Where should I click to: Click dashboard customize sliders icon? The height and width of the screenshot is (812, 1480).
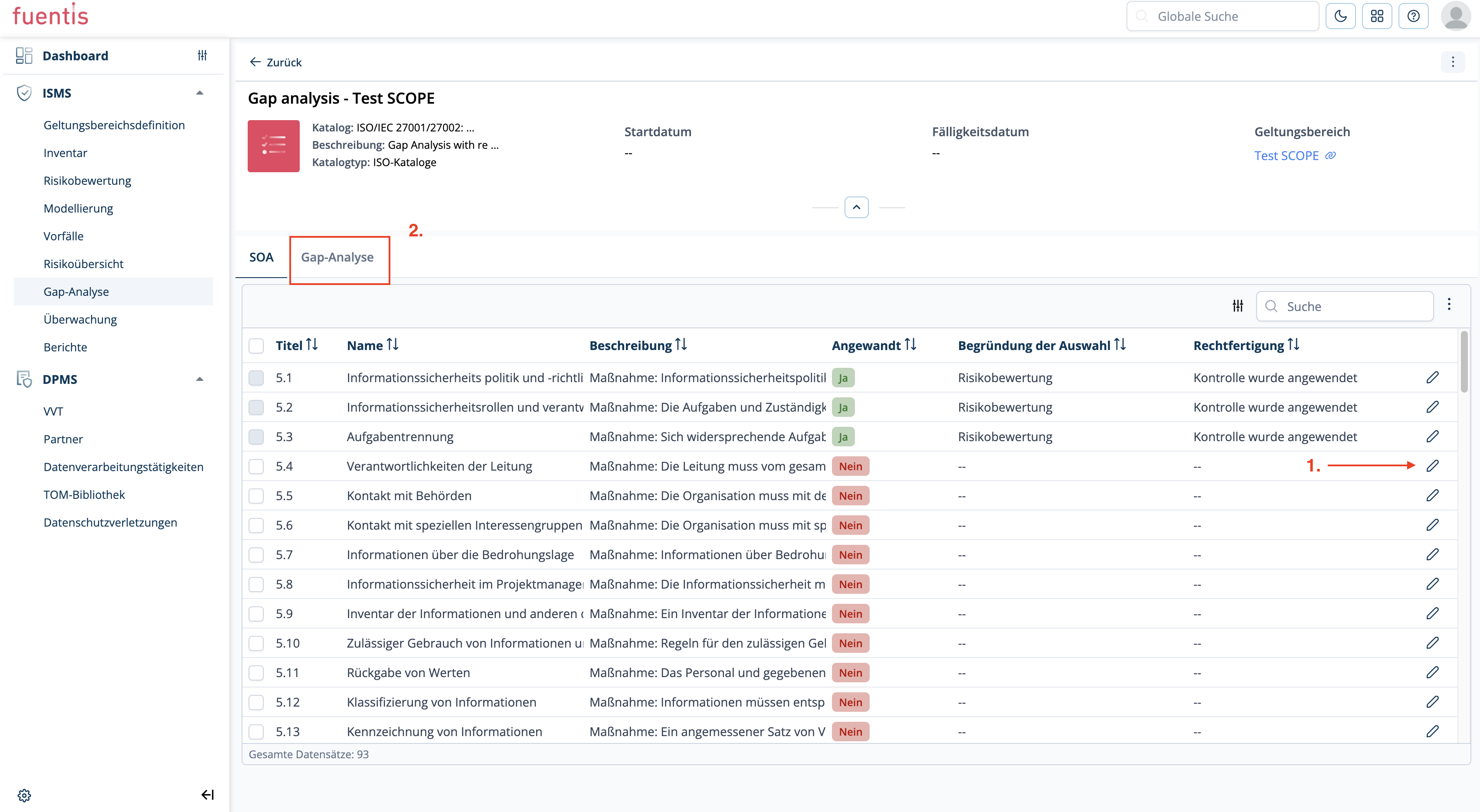point(202,56)
